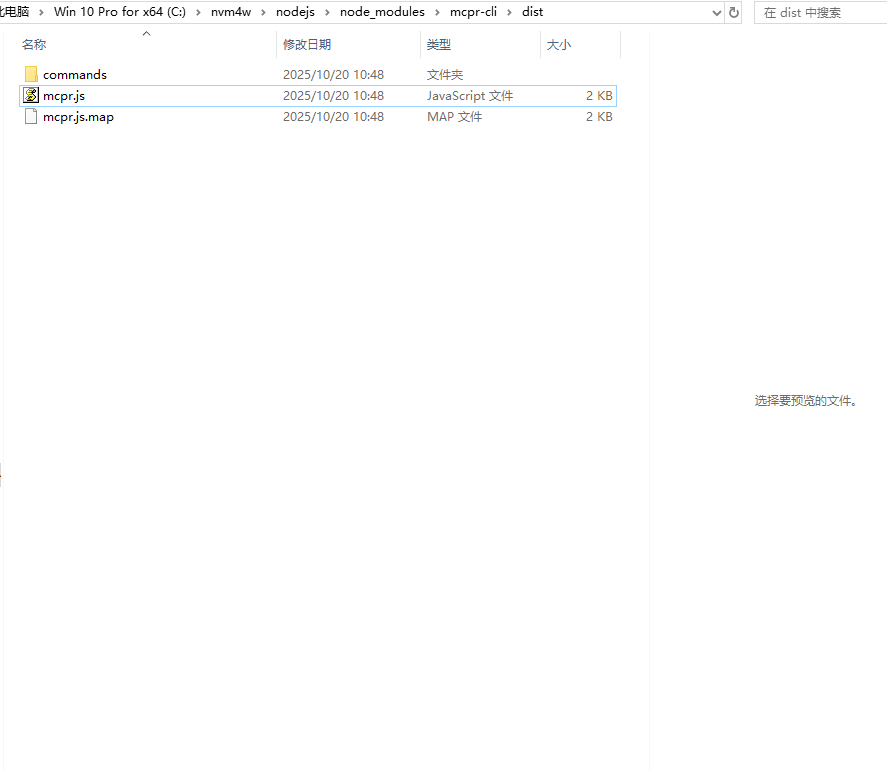Click the mcpr.js JavaScript file icon

(31, 96)
